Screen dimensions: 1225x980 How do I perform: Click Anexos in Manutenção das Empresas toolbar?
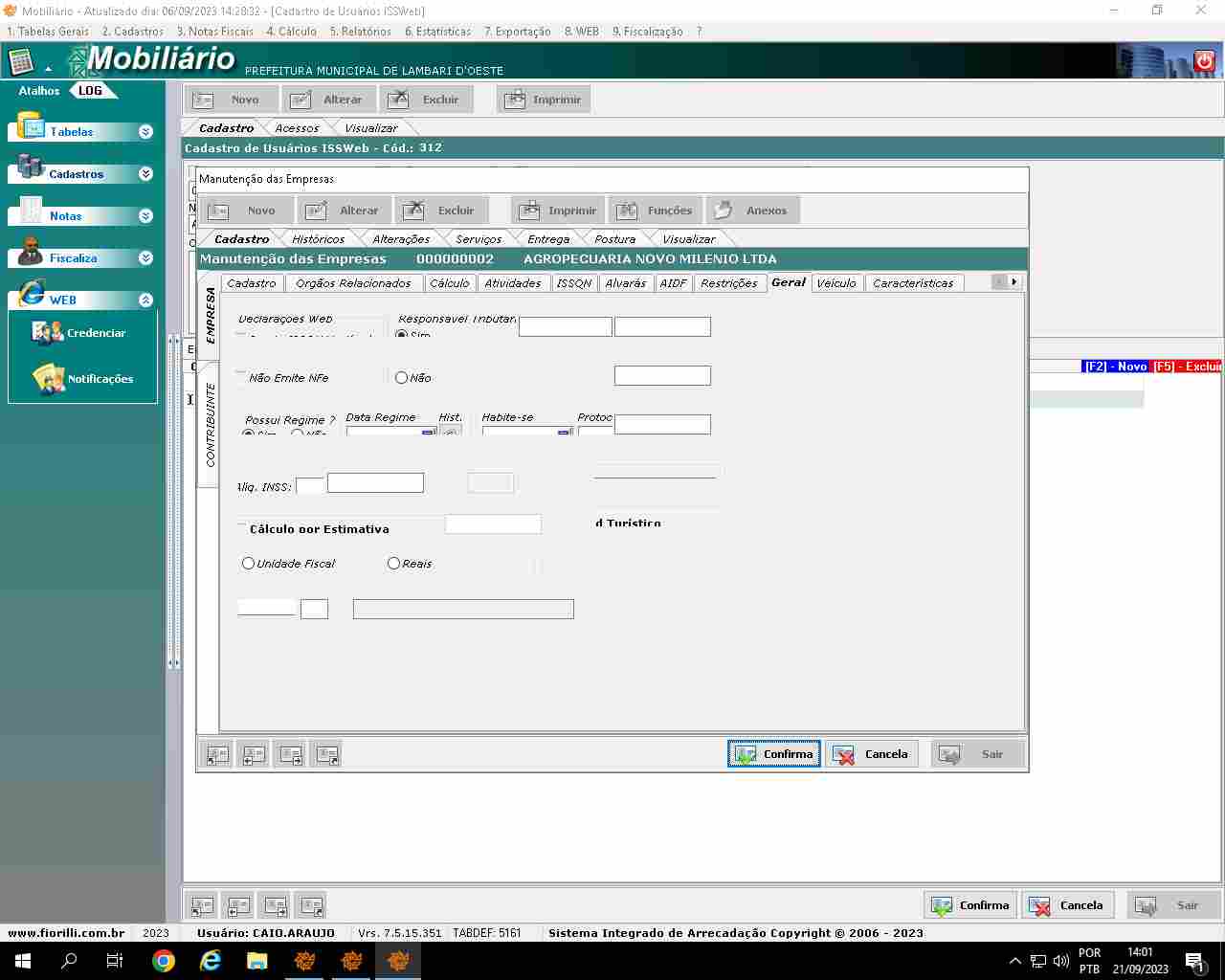[x=752, y=211]
